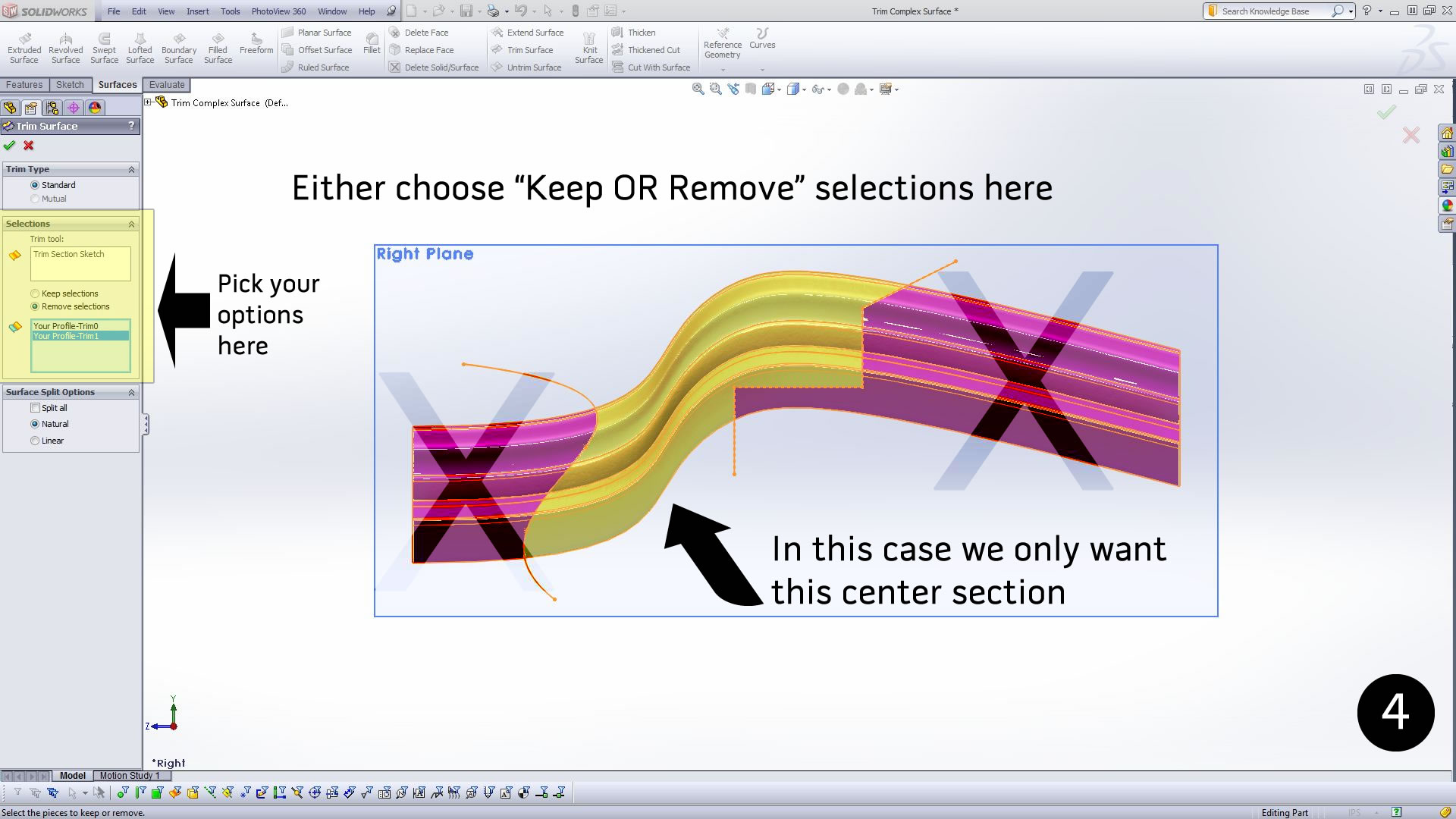The image size is (1456, 819).
Task: Select Mutual trim type radio
Action: 35,199
